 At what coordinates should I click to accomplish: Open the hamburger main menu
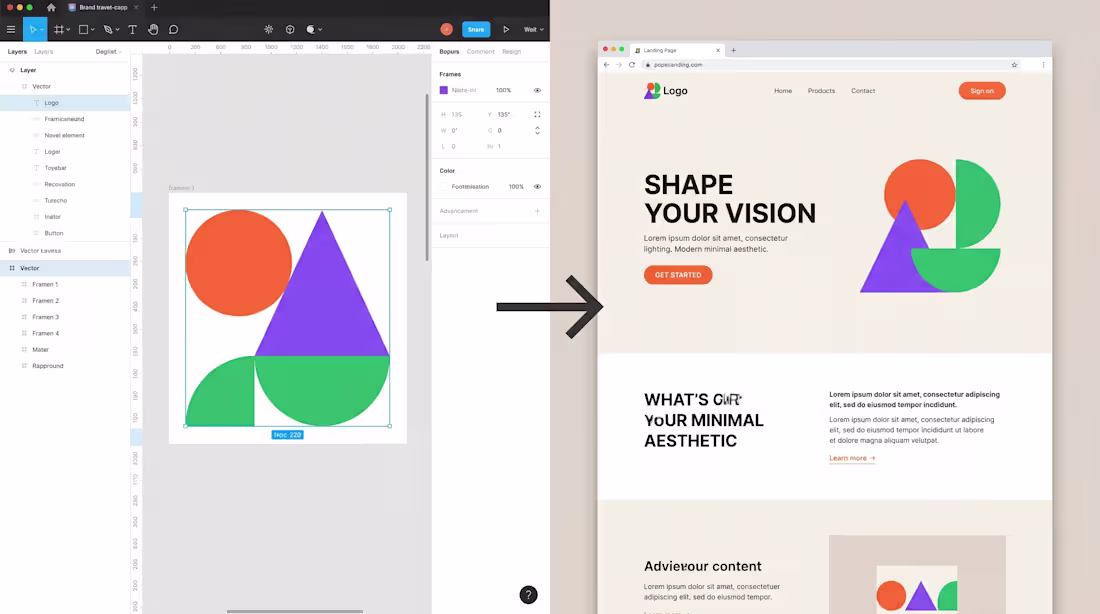coord(11,29)
